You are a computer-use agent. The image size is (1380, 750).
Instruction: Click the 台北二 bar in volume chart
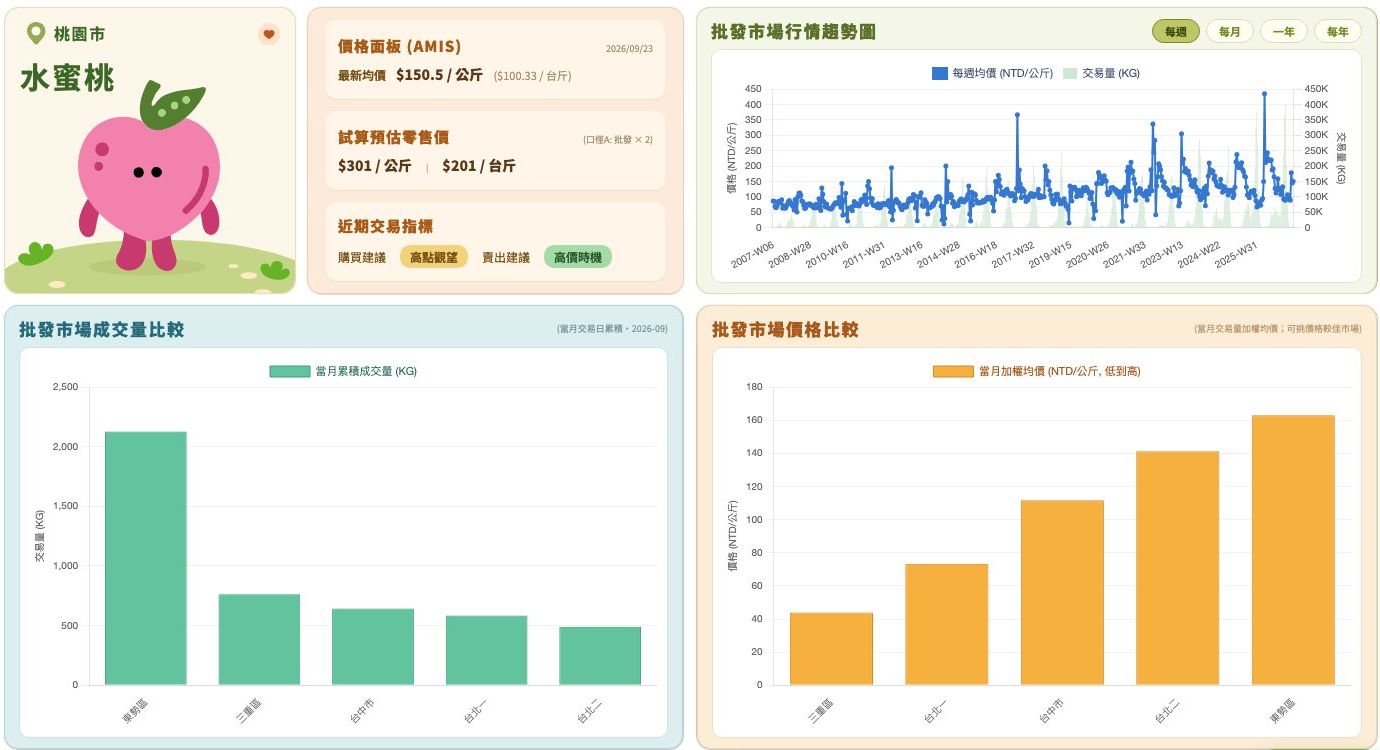click(600, 656)
